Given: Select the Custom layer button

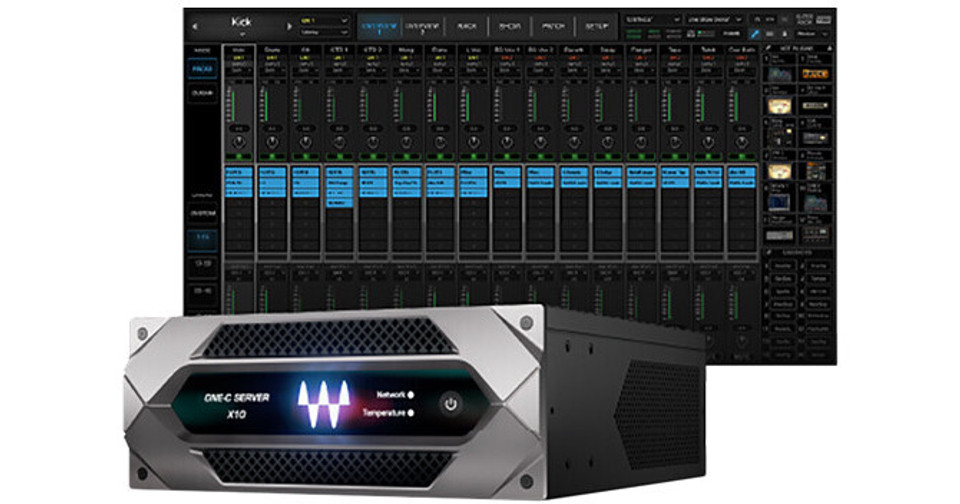Looking at the screenshot, I should click(x=203, y=214).
